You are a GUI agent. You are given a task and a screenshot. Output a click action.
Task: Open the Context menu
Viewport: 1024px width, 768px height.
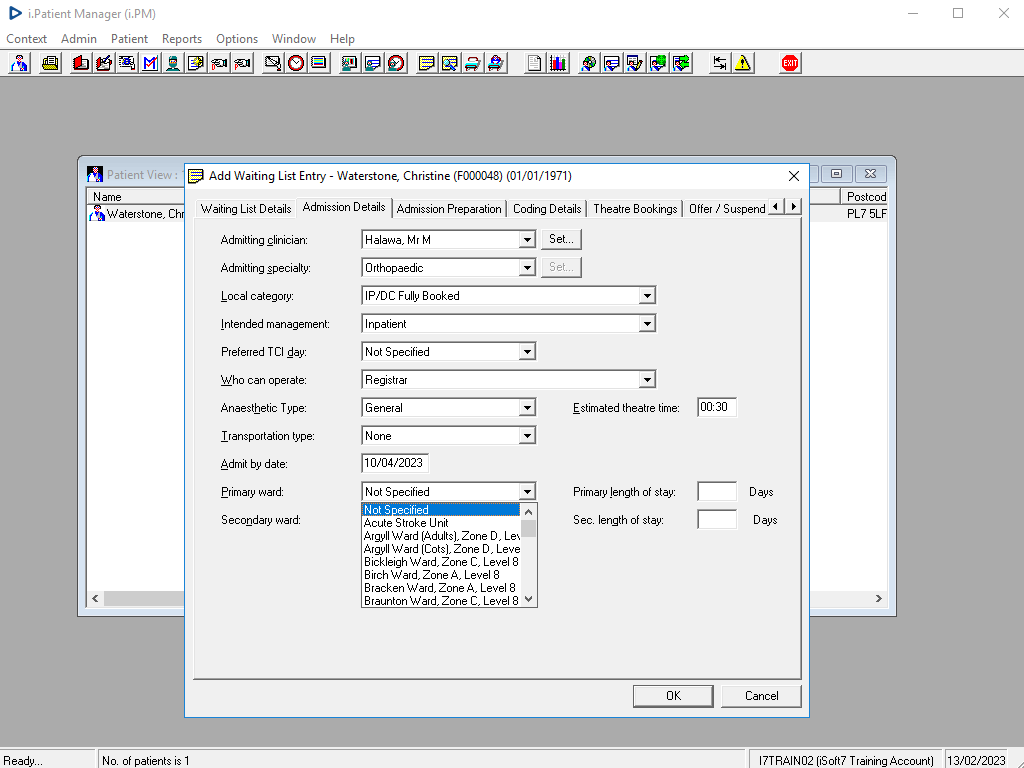26,39
